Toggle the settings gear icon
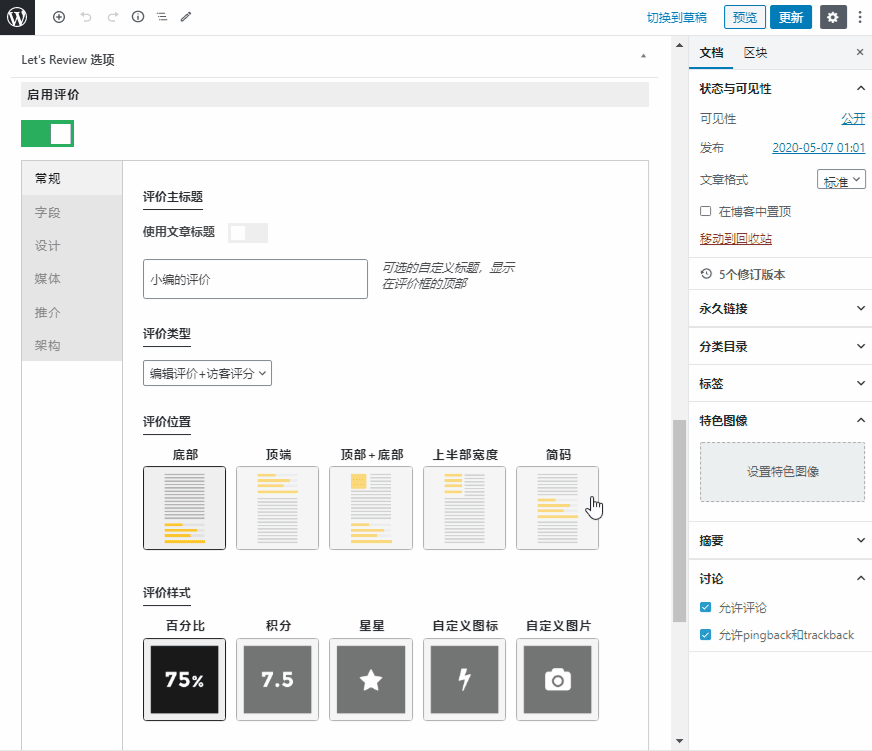Viewport: 872px width, 751px height. [833, 17]
